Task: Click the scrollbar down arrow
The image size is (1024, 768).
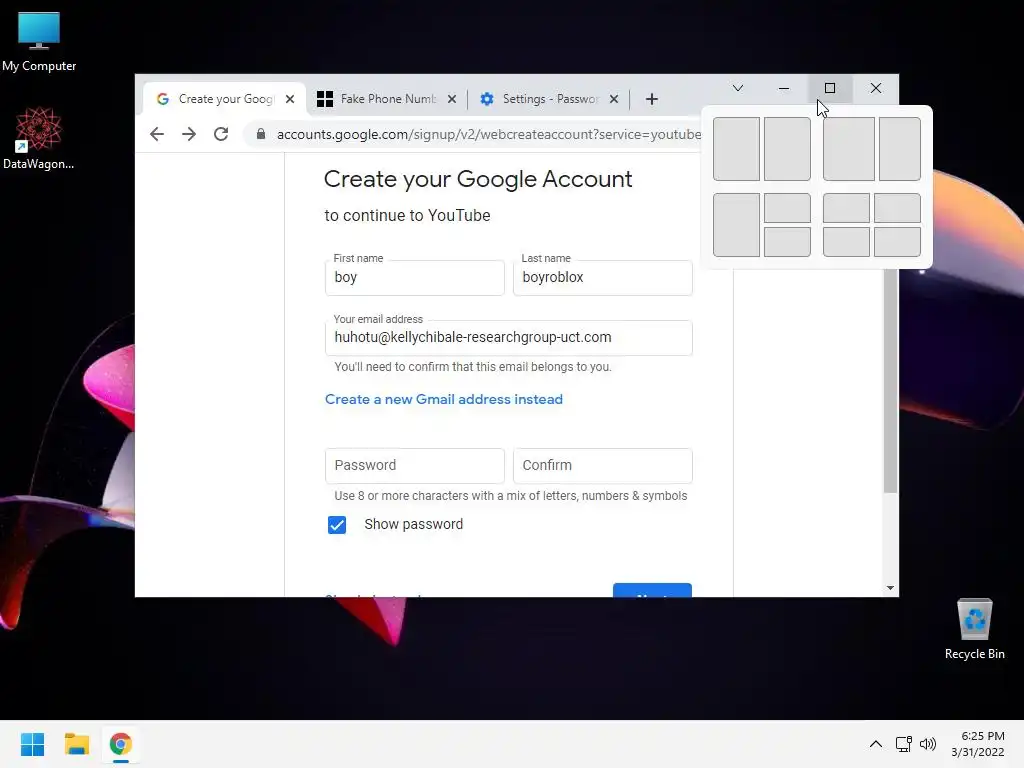Action: 890,588
